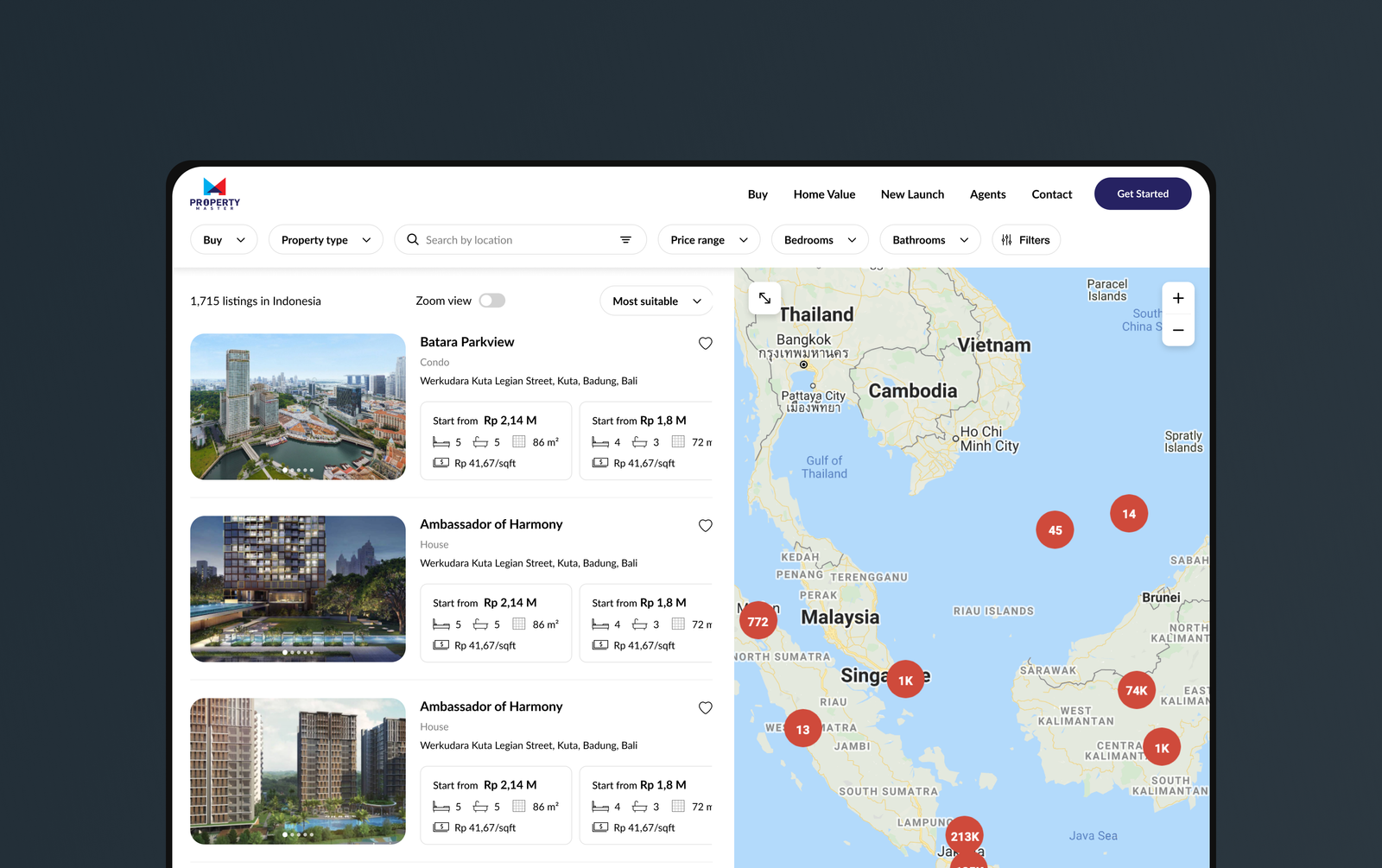Open the Filters sliders button

point(1026,240)
